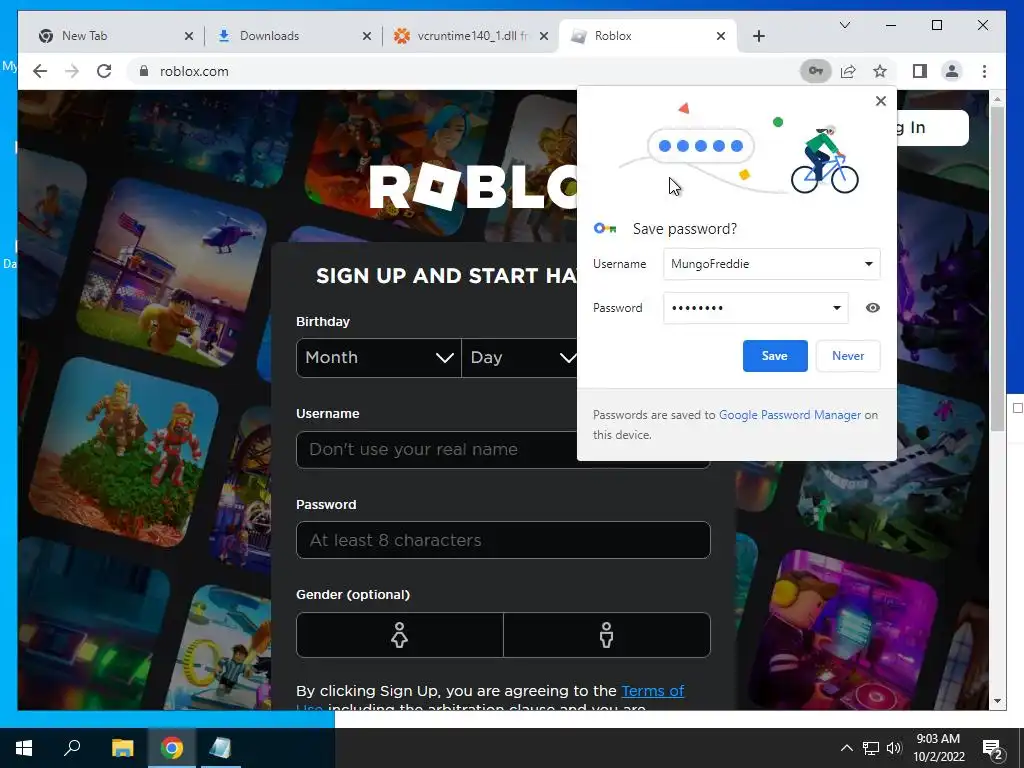This screenshot has height=768, width=1024.
Task: Close the New Tab tab
Action: click(x=189, y=36)
